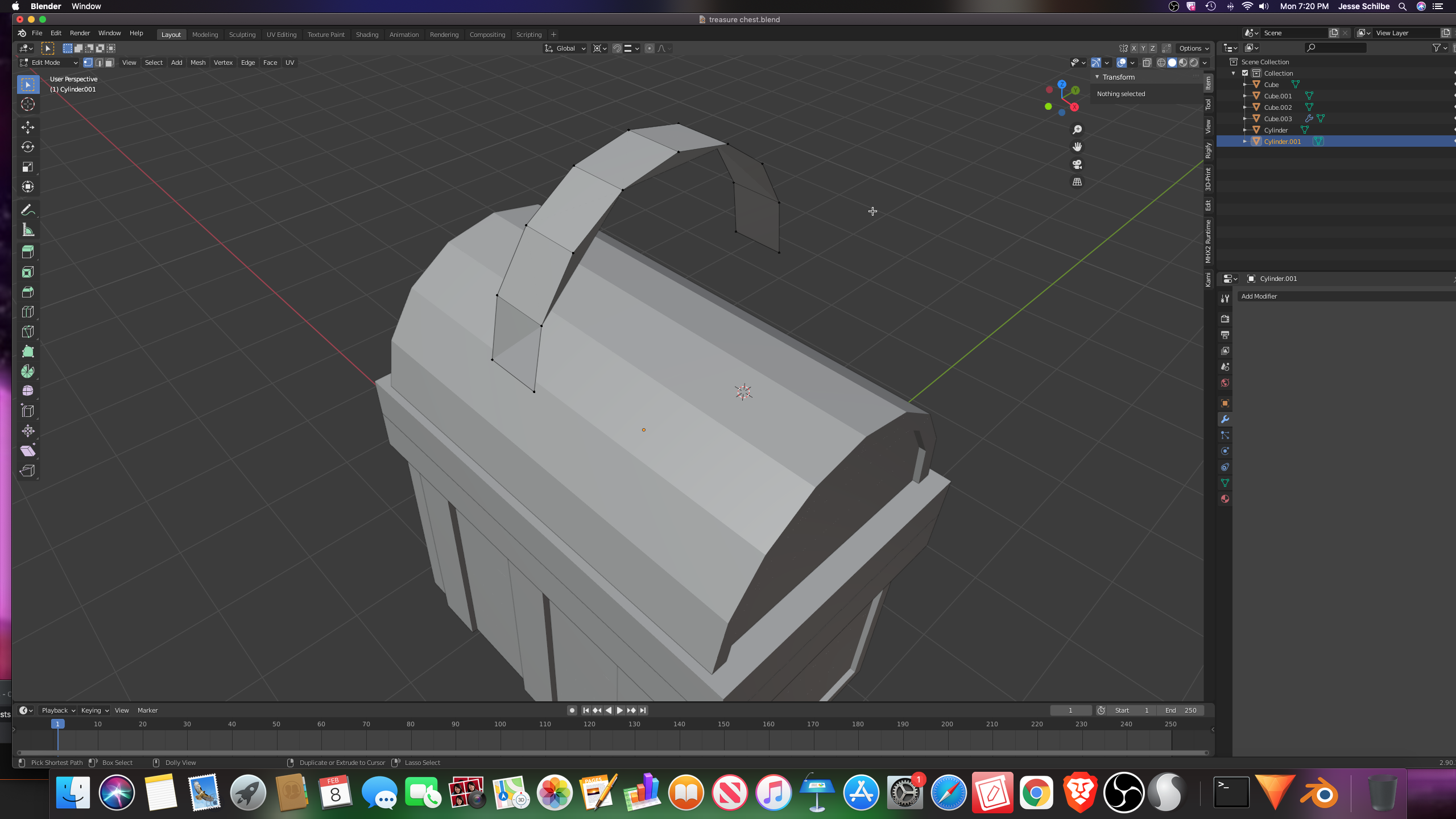Toggle X-ray mode in the viewport header
This screenshot has height=819, width=1456.
pyautogui.click(x=1147, y=63)
